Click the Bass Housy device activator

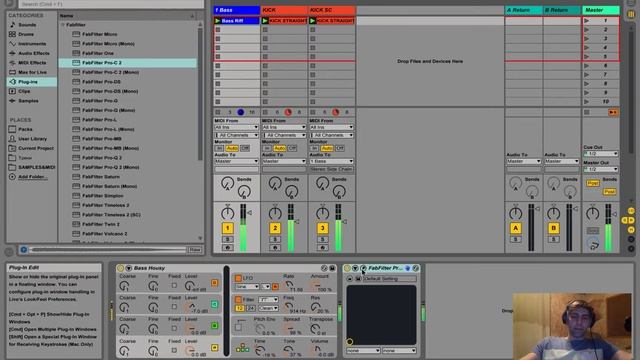tap(120, 268)
